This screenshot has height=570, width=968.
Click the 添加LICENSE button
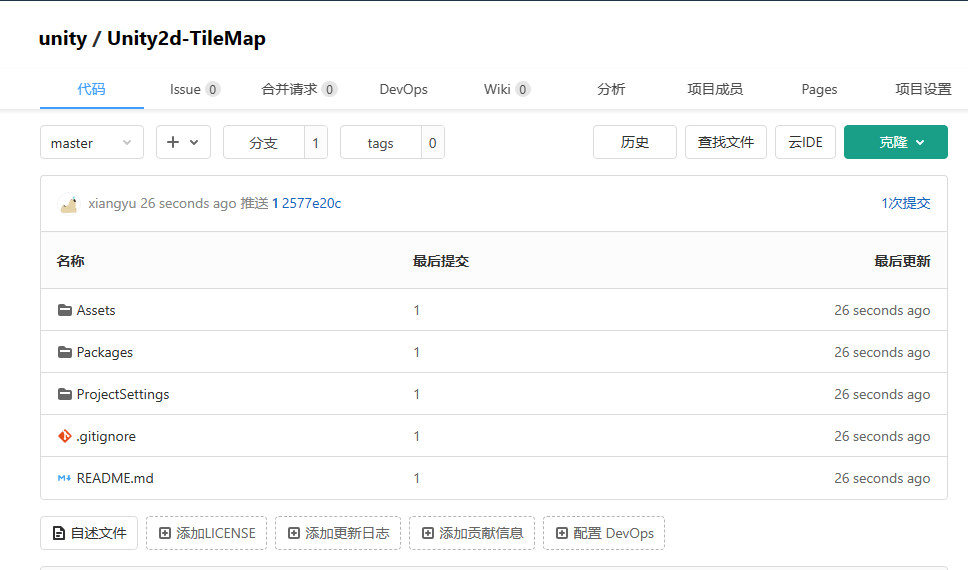coord(207,533)
